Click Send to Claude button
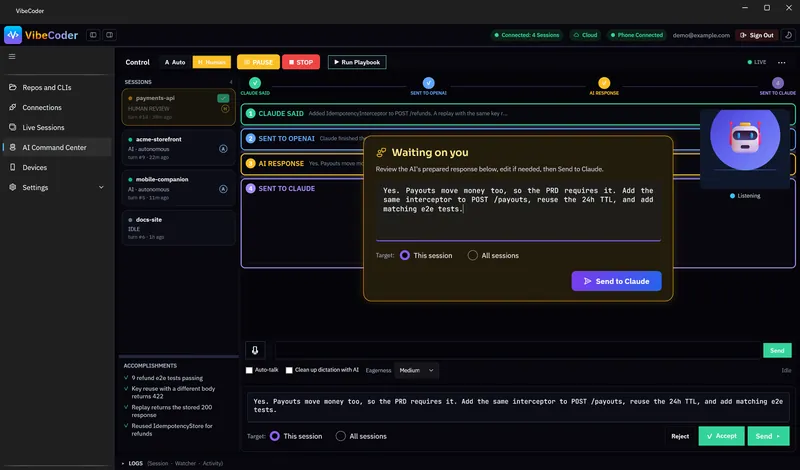 click(616, 281)
